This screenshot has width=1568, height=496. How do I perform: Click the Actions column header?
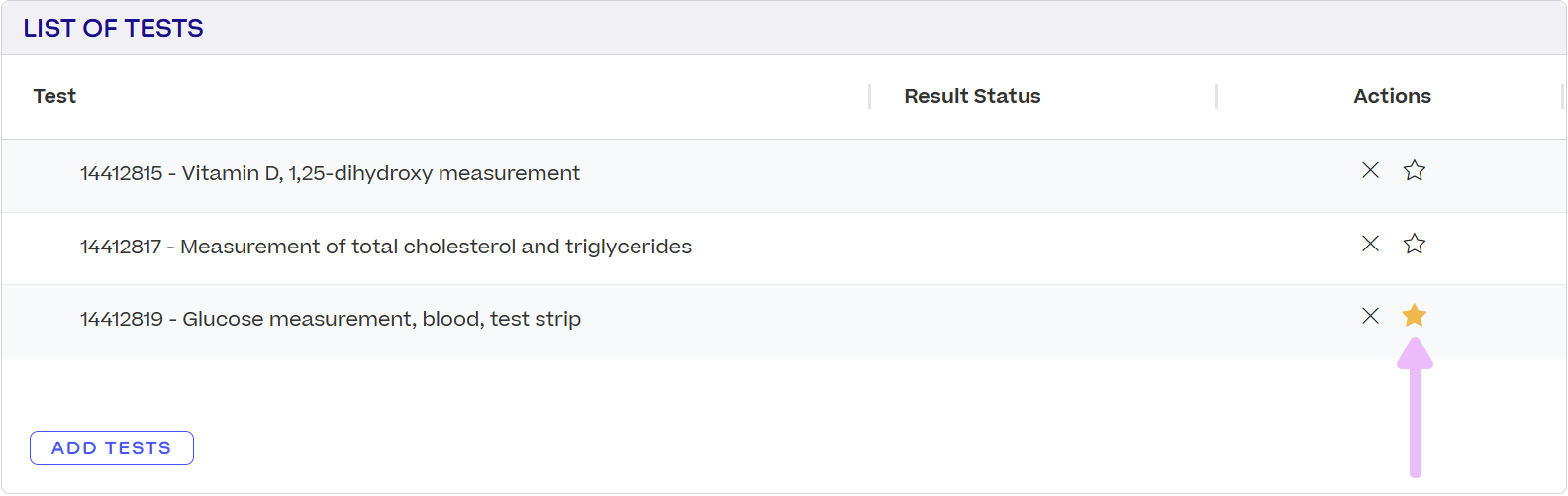(x=1392, y=96)
